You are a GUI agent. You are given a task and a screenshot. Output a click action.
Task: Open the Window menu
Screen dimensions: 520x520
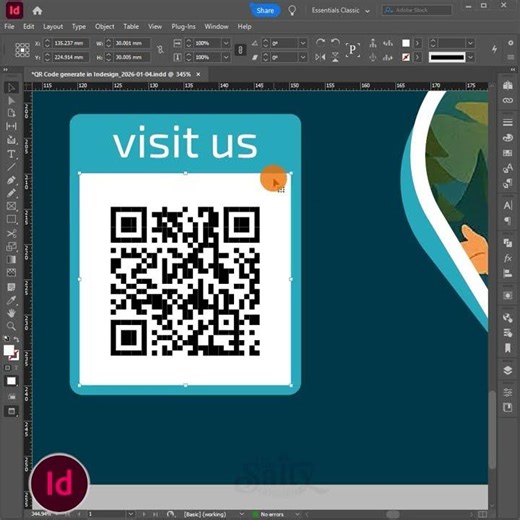pos(216,27)
